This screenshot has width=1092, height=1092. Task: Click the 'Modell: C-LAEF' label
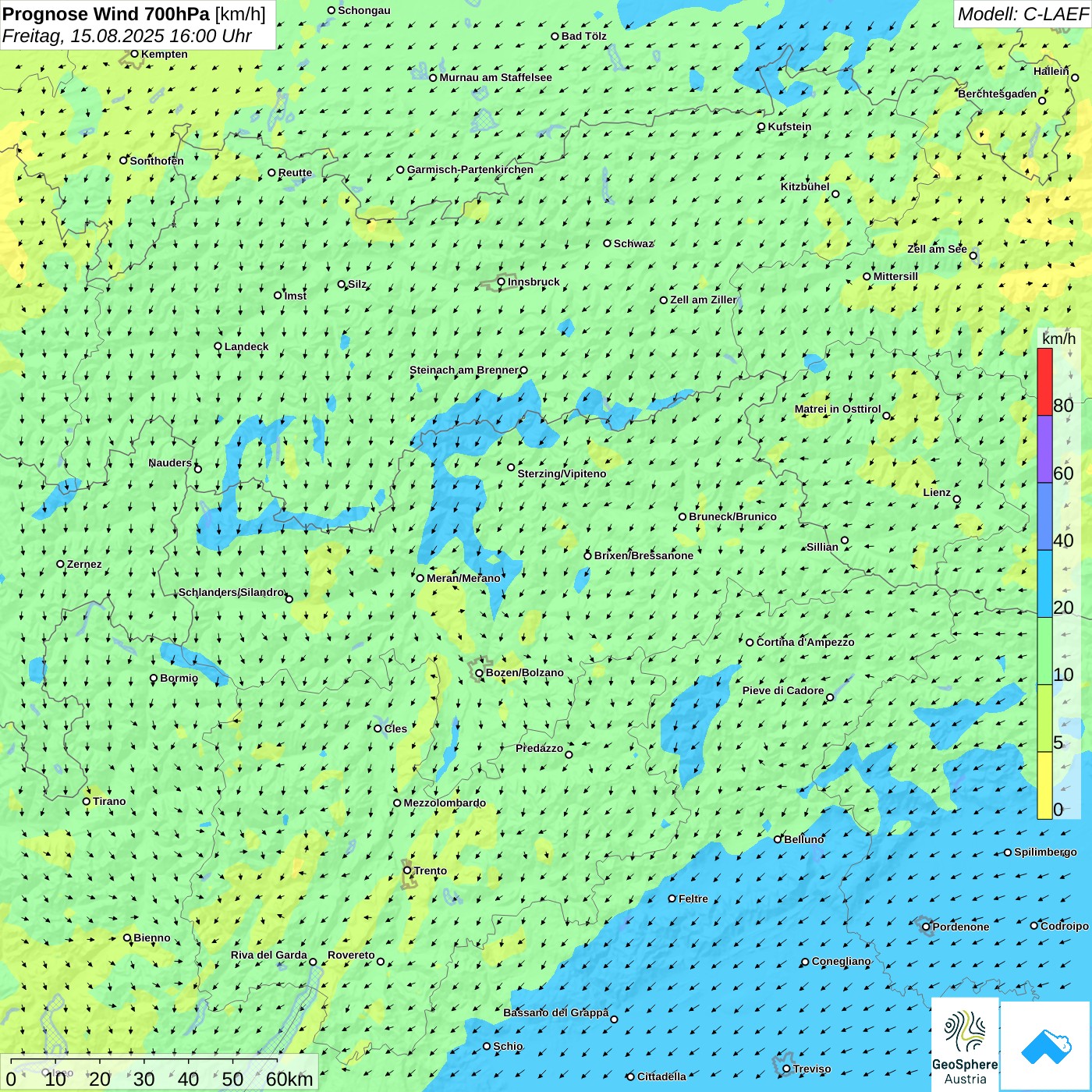[x=1023, y=14]
